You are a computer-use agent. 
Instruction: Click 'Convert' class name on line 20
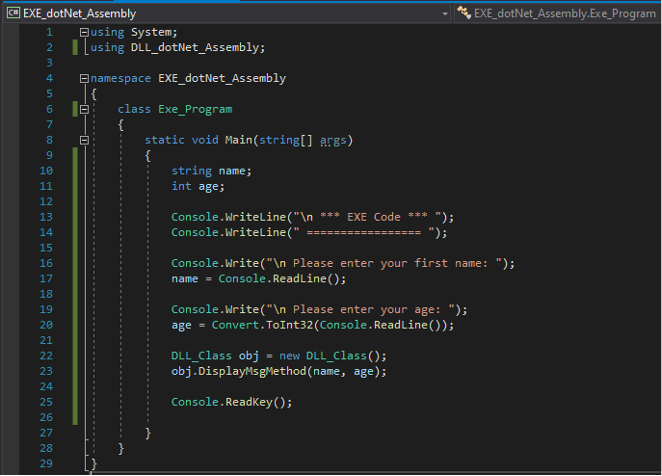click(x=235, y=325)
